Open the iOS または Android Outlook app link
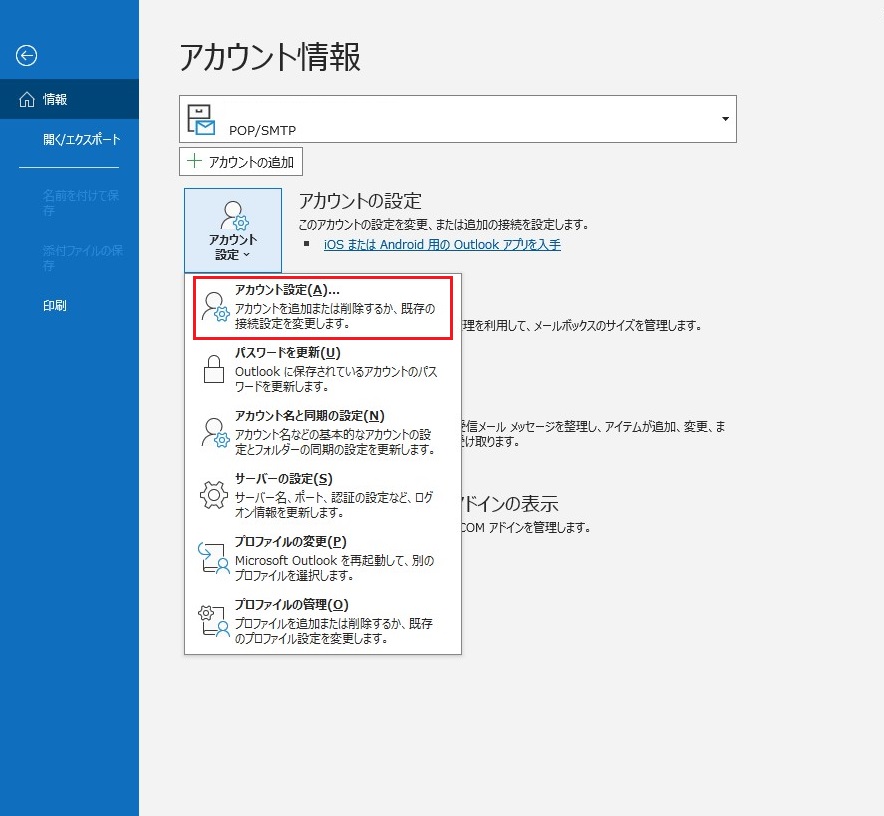Image resolution: width=884 pixels, height=816 pixels. pos(442,244)
